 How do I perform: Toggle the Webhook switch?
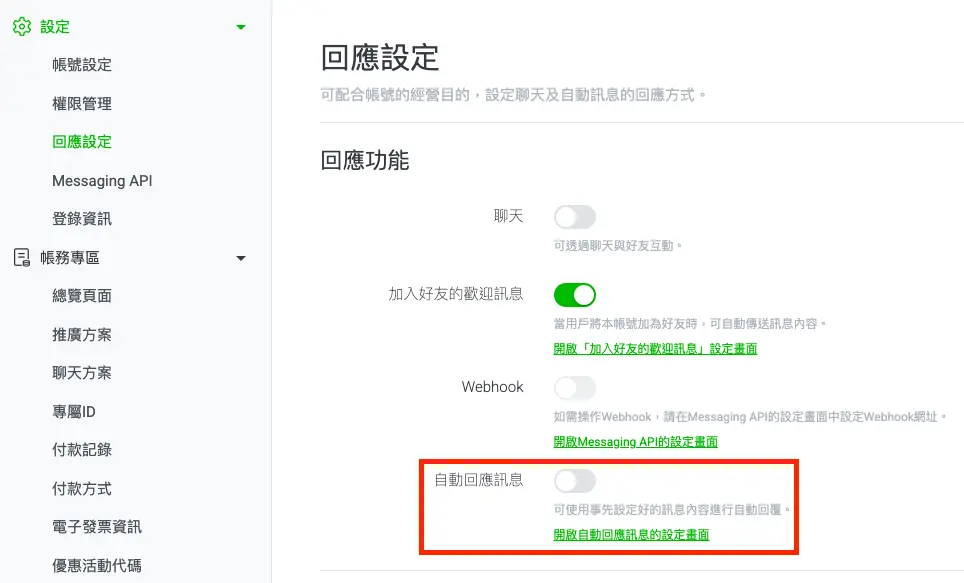pyautogui.click(x=575, y=388)
